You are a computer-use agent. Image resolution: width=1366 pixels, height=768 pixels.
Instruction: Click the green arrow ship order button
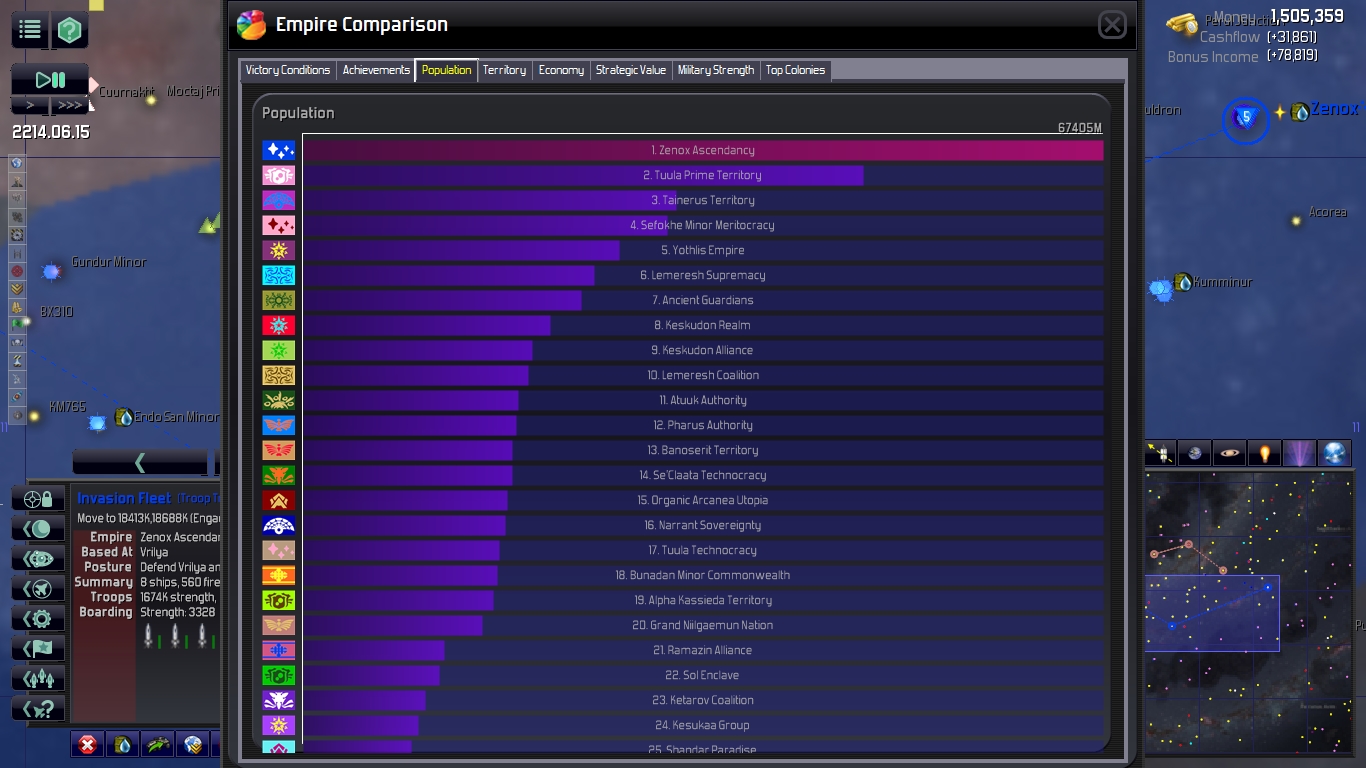(x=158, y=744)
